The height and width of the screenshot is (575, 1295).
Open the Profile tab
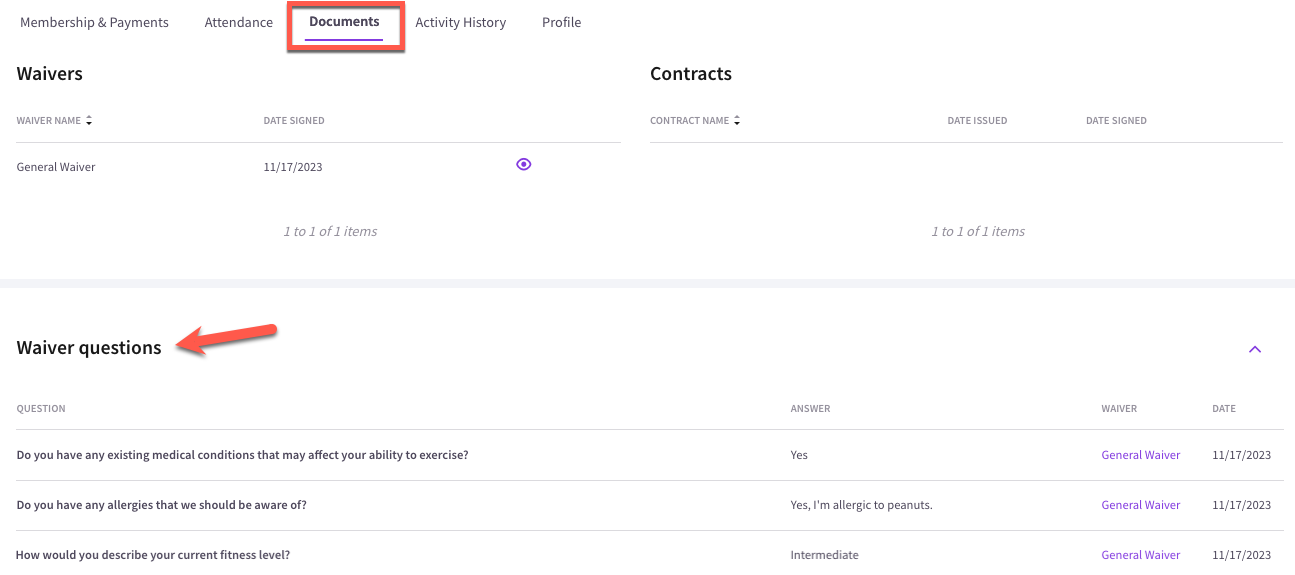click(561, 22)
